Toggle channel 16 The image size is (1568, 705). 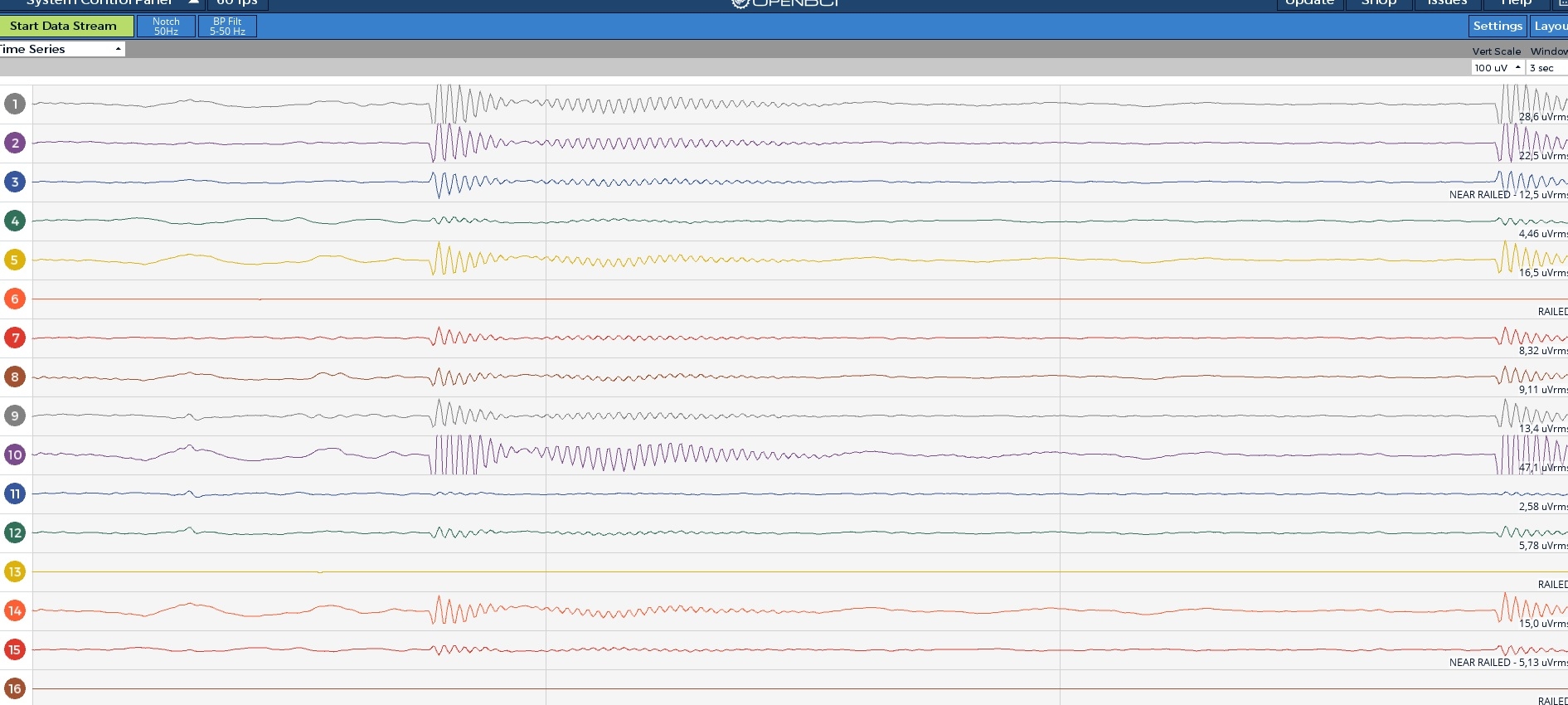[x=14, y=688]
